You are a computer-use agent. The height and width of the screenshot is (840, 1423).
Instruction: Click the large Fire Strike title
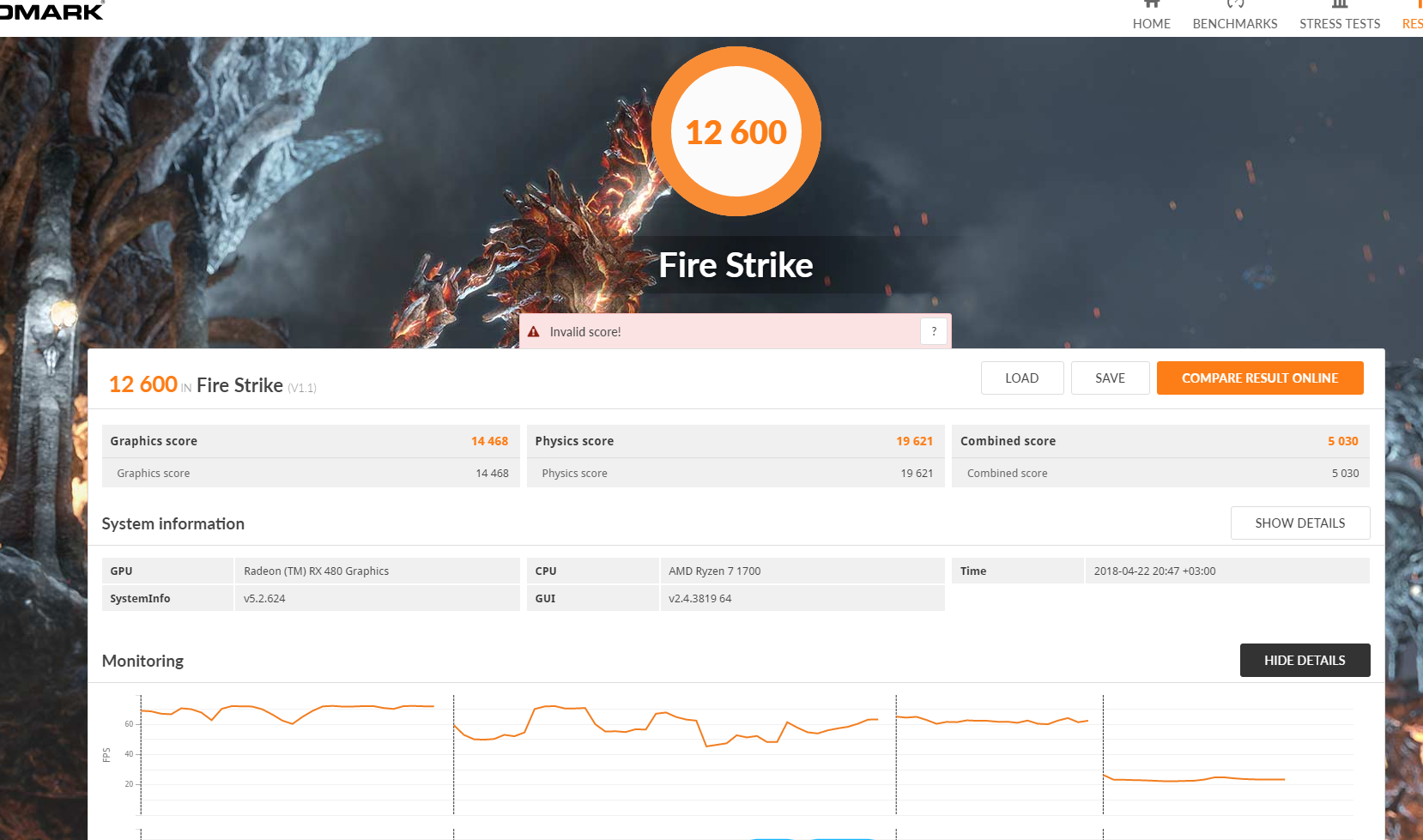(x=736, y=265)
